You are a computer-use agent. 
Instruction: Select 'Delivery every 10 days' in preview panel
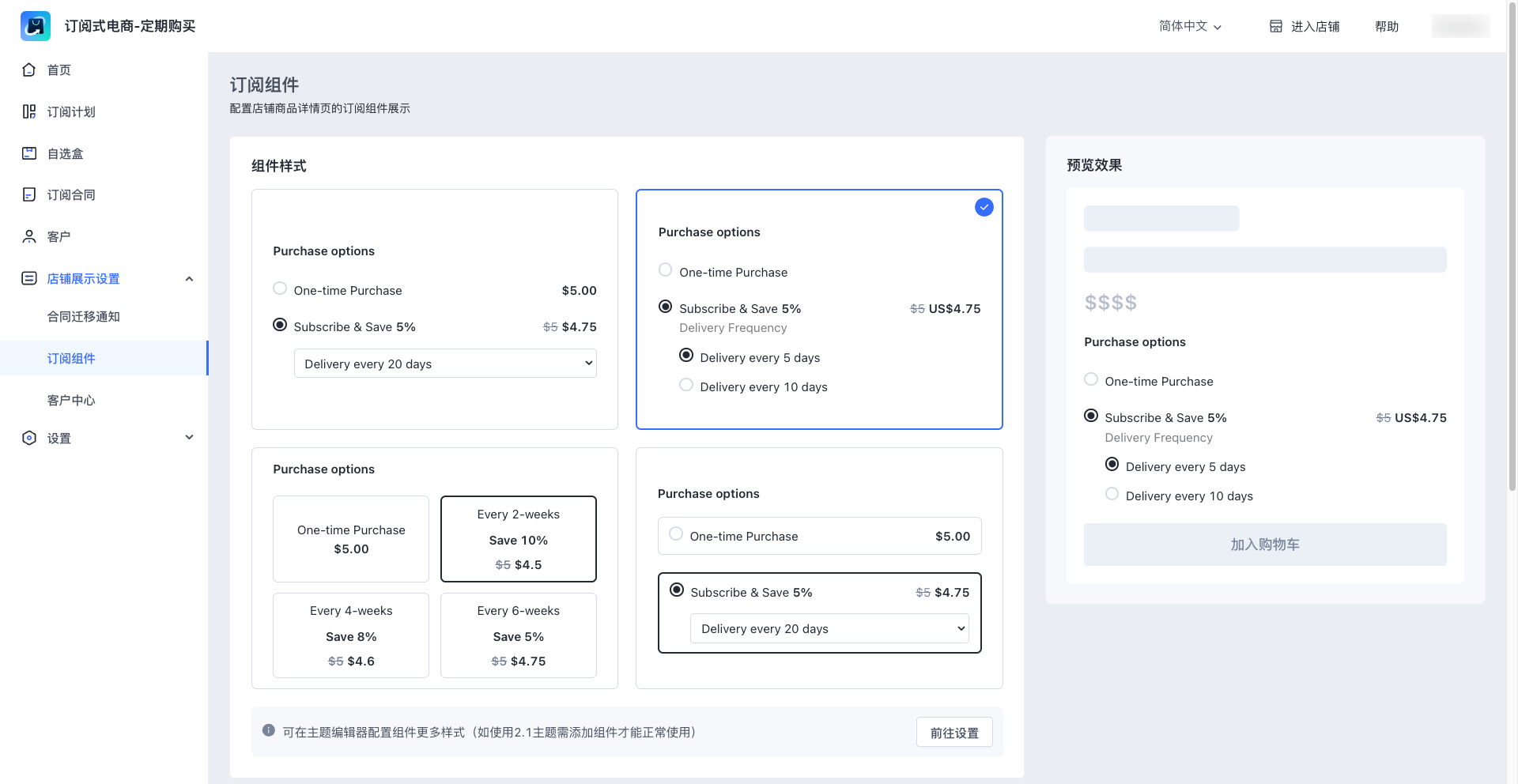1112,494
